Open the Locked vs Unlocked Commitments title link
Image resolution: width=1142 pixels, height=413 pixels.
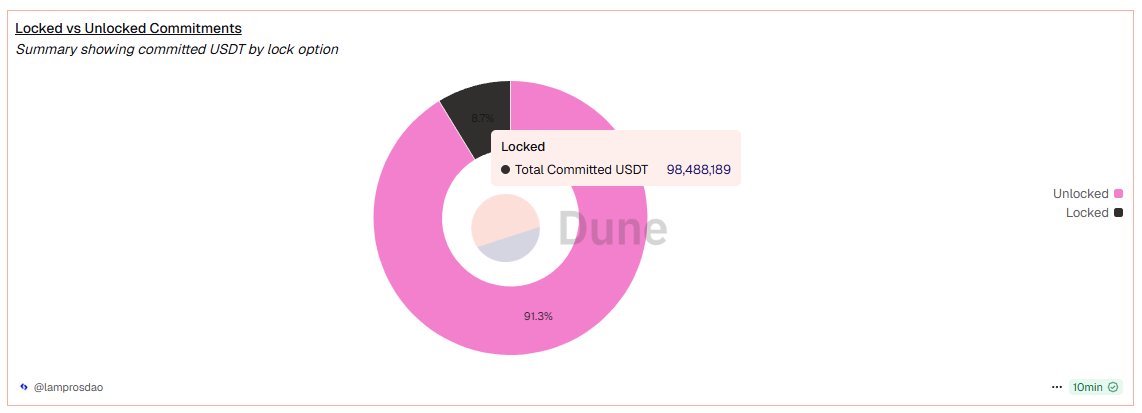click(x=128, y=28)
